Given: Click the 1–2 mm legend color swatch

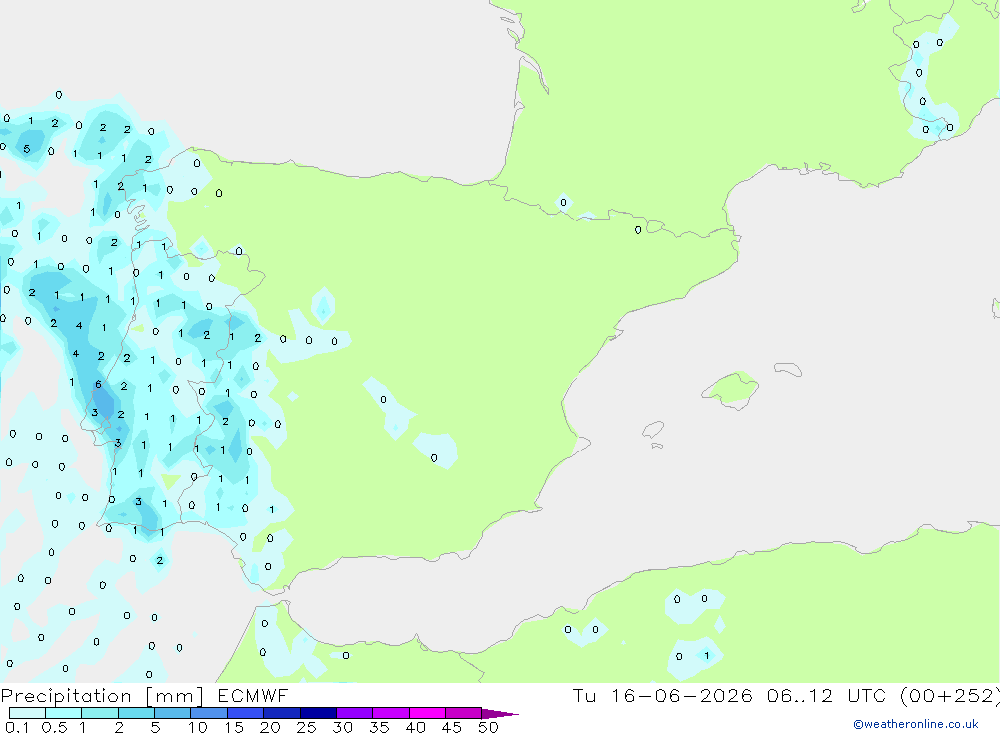Looking at the screenshot, I should click(100, 713).
